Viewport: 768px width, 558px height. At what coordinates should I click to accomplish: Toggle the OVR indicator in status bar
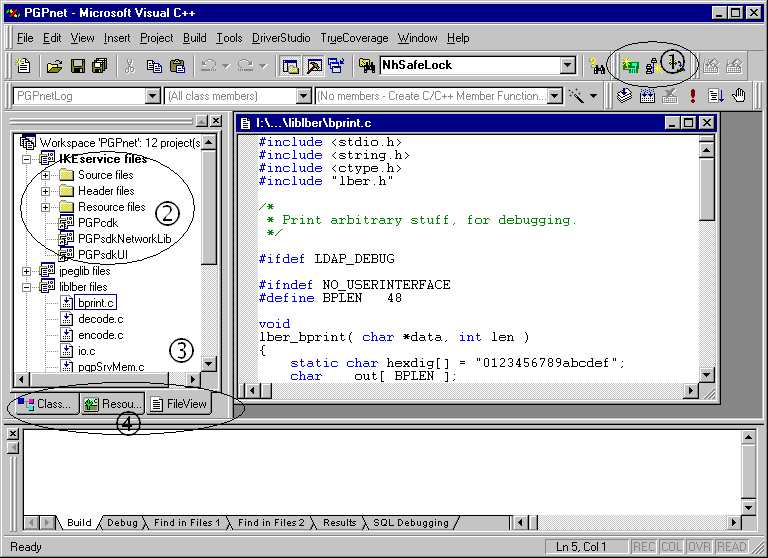699,547
